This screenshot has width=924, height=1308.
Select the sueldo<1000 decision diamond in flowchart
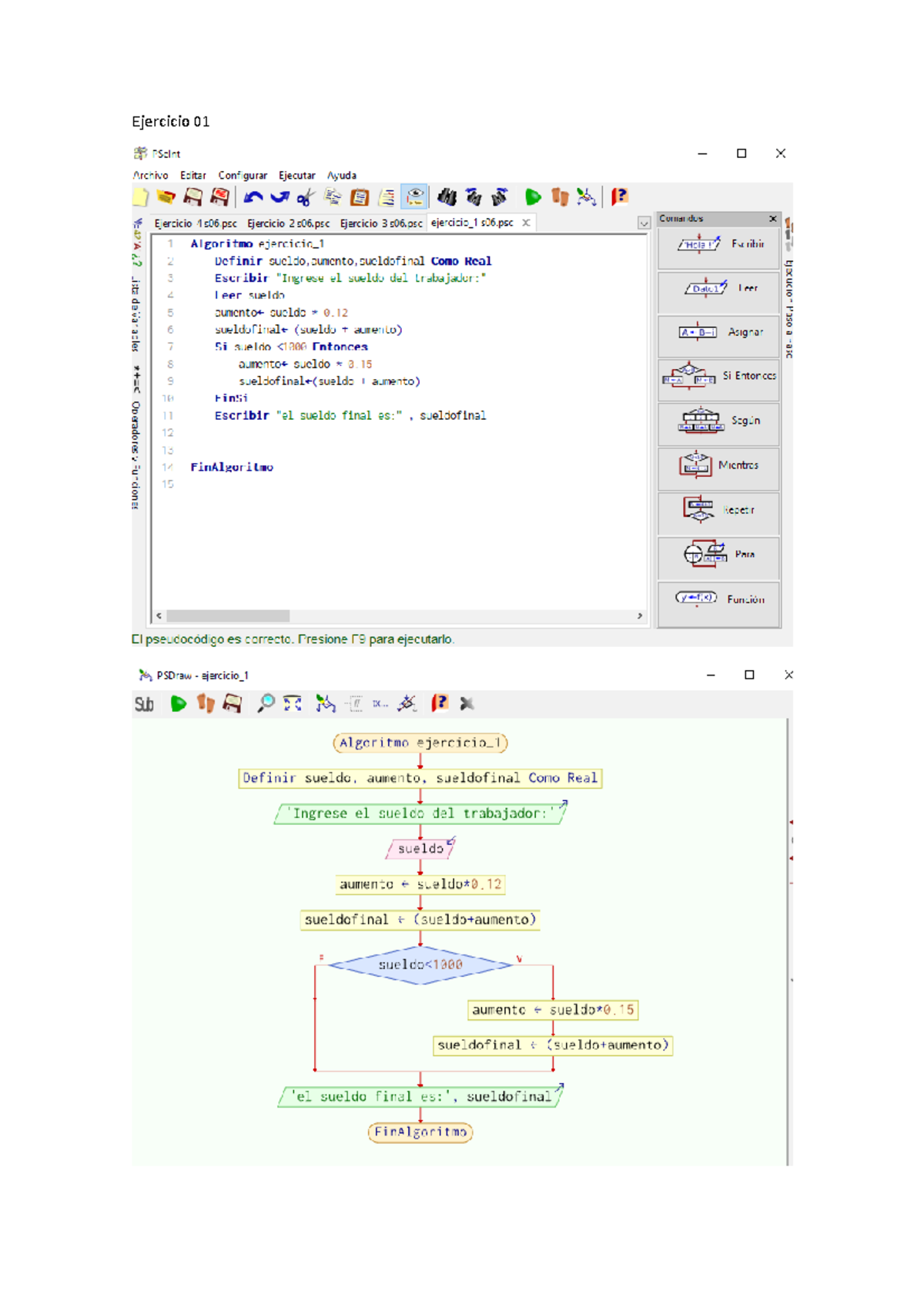[x=420, y=965]
